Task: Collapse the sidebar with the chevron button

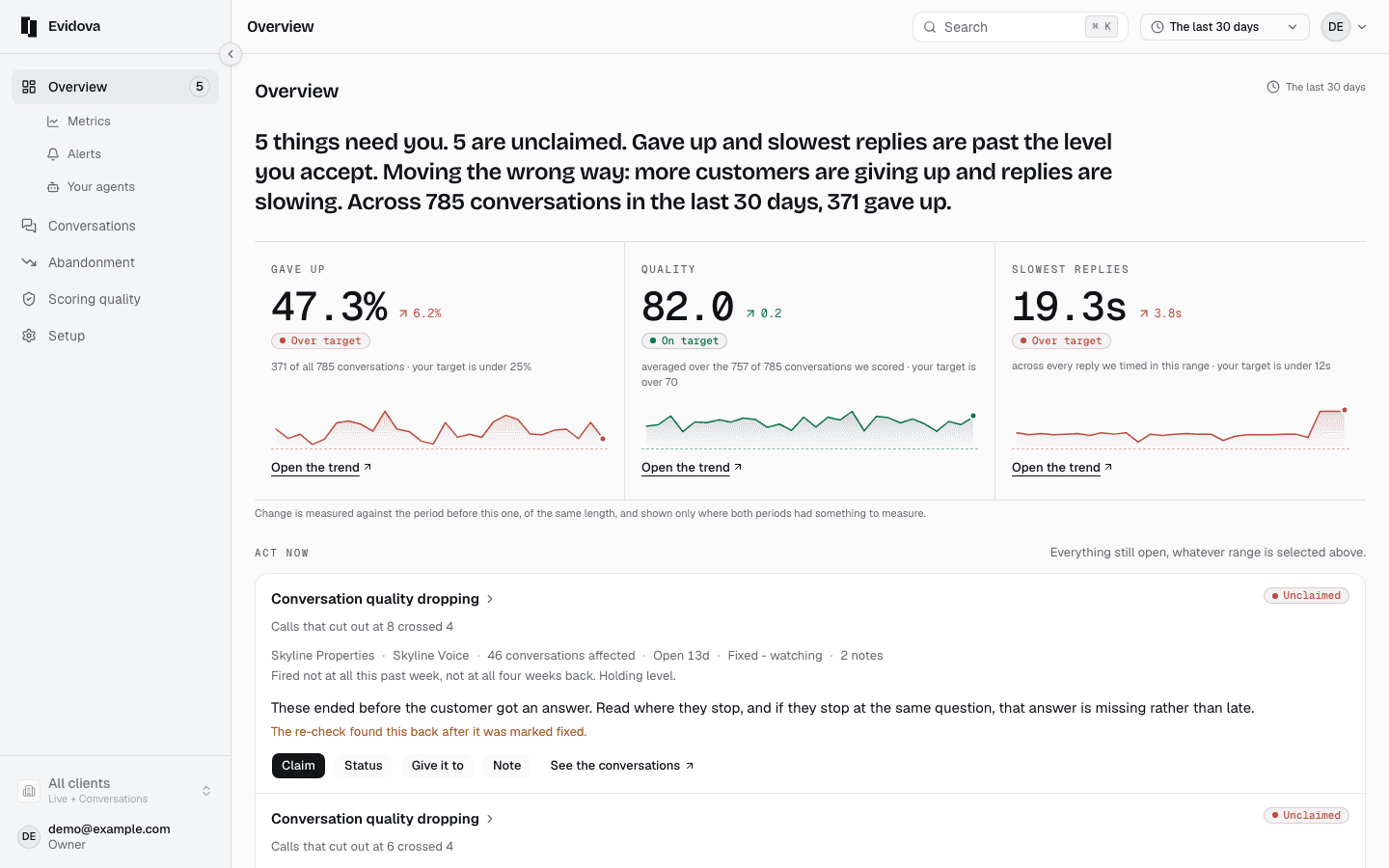Action: tap(231, 54)
